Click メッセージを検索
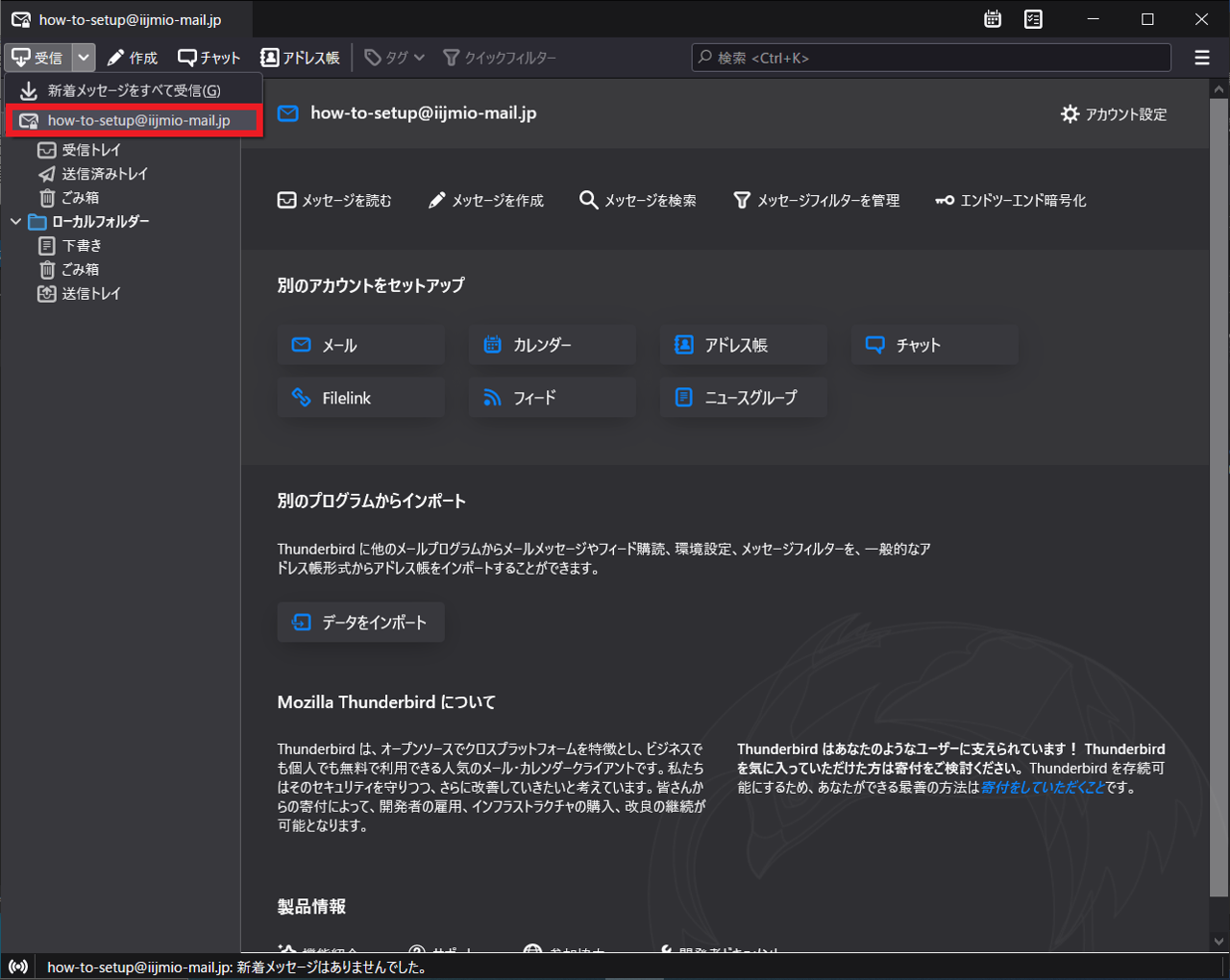 (x=638, y=200)
